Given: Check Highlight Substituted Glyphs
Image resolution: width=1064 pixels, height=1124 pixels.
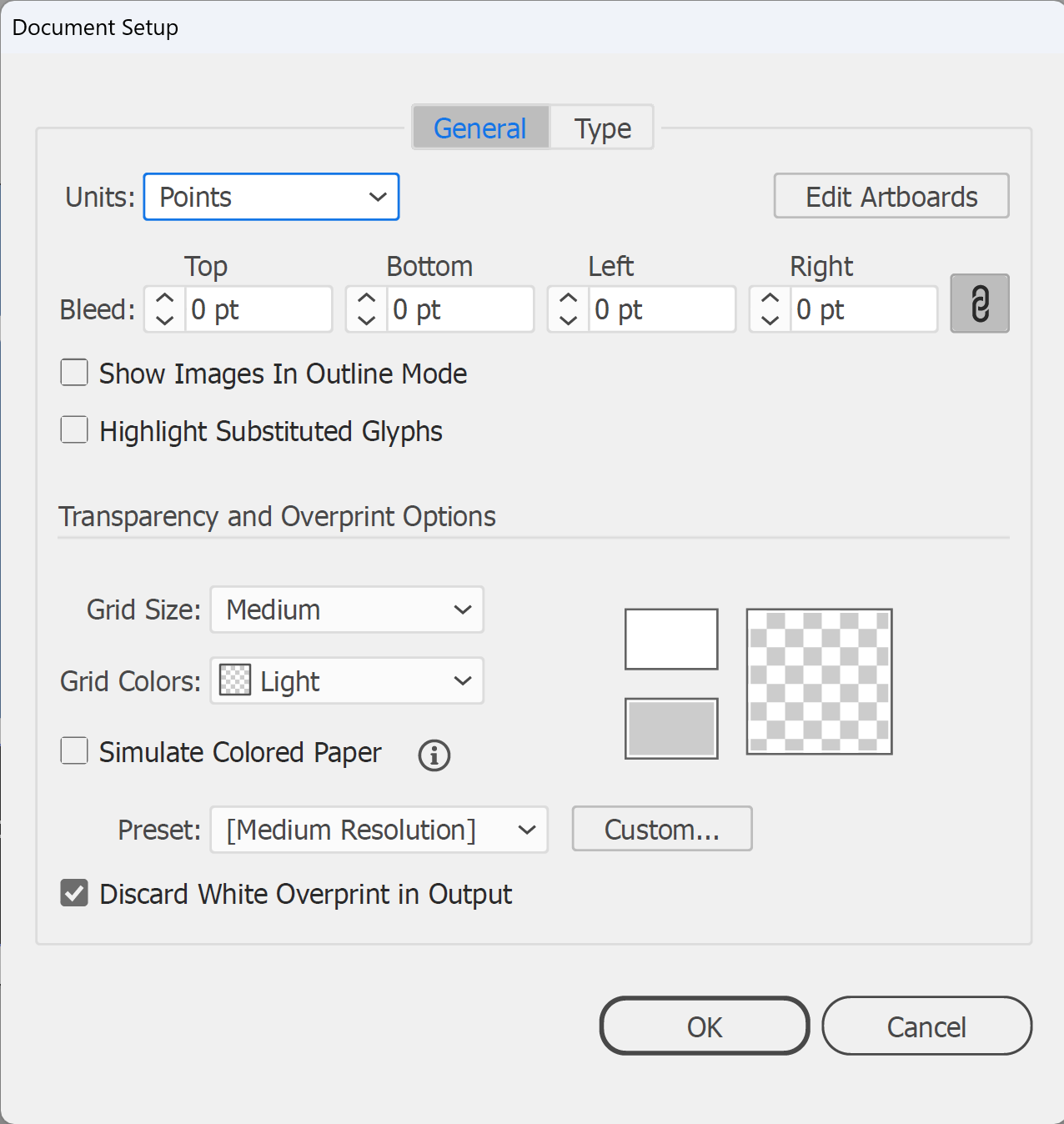Looking at the screenshot, I should pyautogui.click(x=74, y=430).
